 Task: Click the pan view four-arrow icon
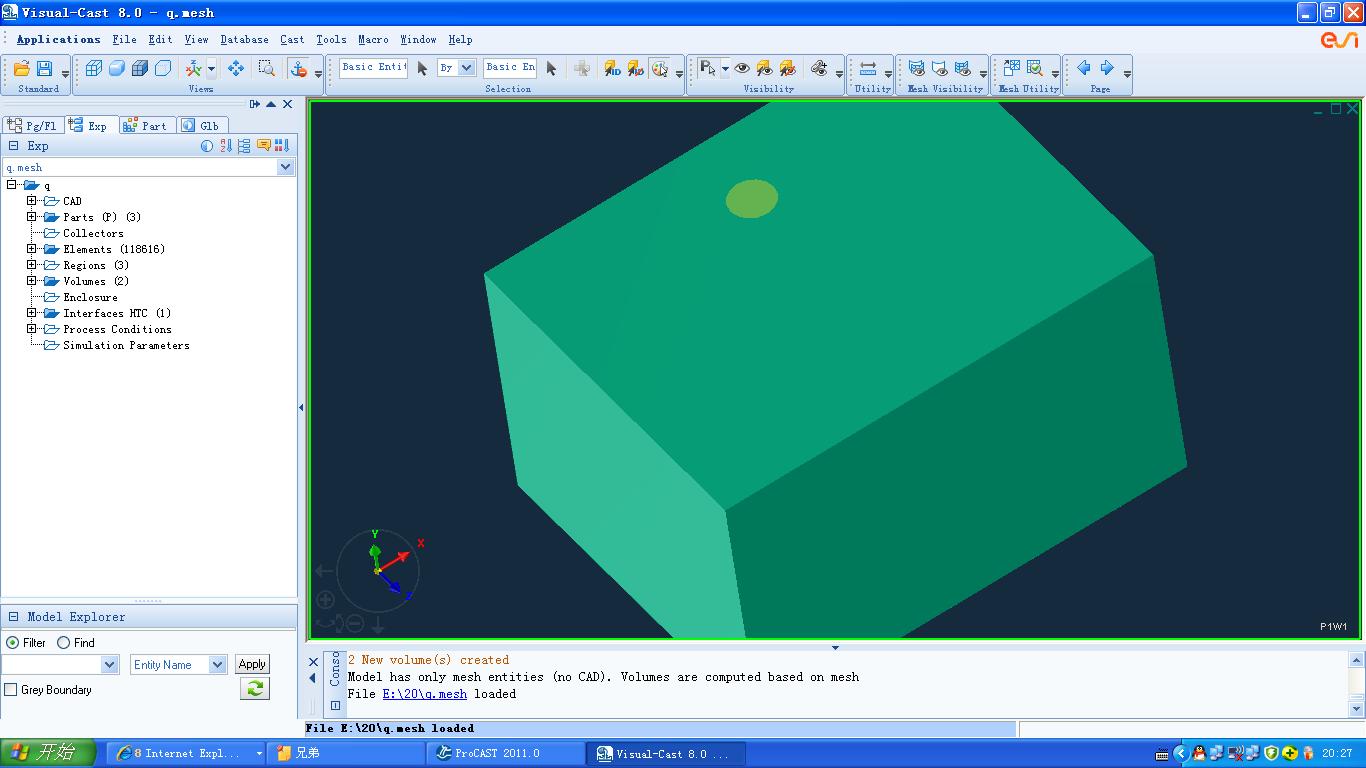tap(236, 68)
